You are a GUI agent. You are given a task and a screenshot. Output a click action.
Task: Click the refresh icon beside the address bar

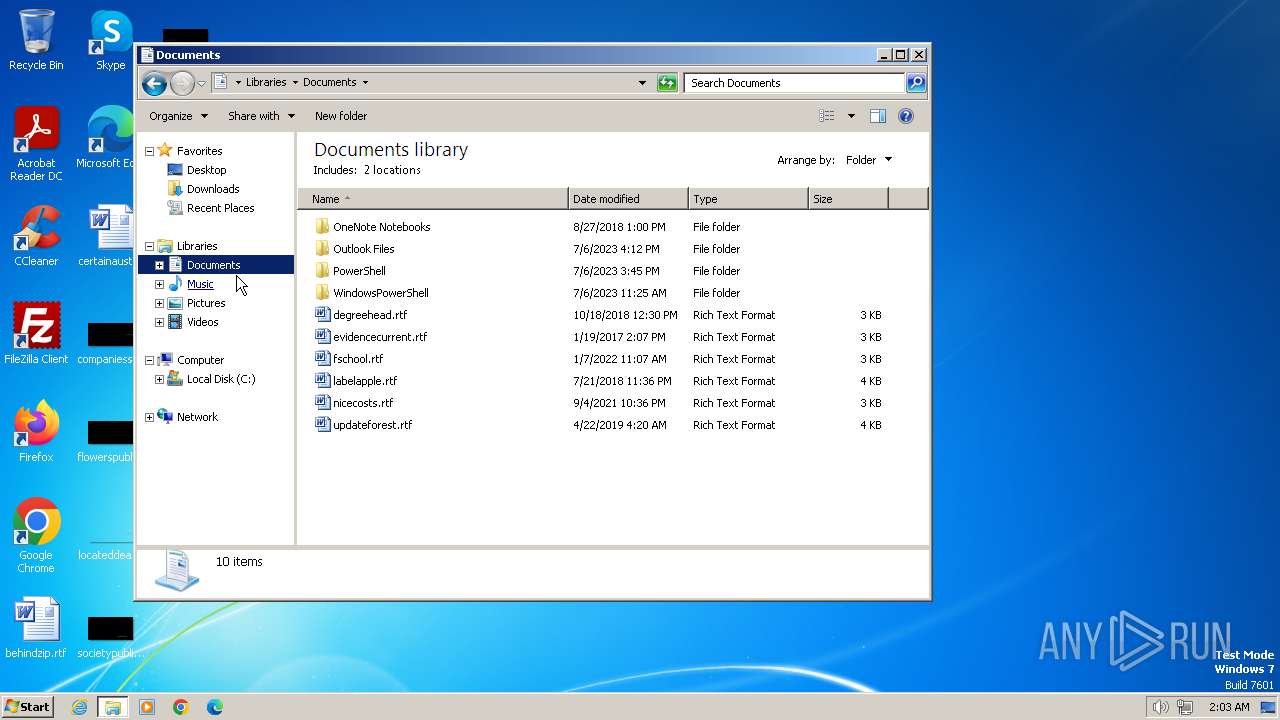click(x=667, y=83)
